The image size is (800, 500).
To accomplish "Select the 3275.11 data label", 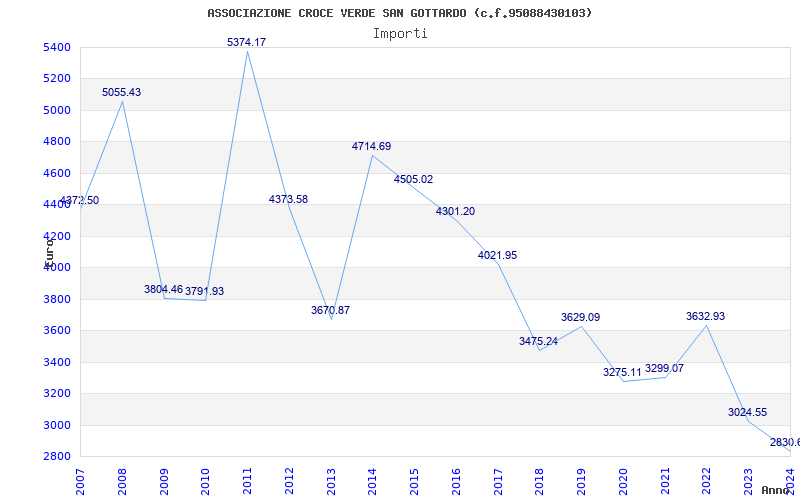I will pyautogui.click(x=622, y=372).
